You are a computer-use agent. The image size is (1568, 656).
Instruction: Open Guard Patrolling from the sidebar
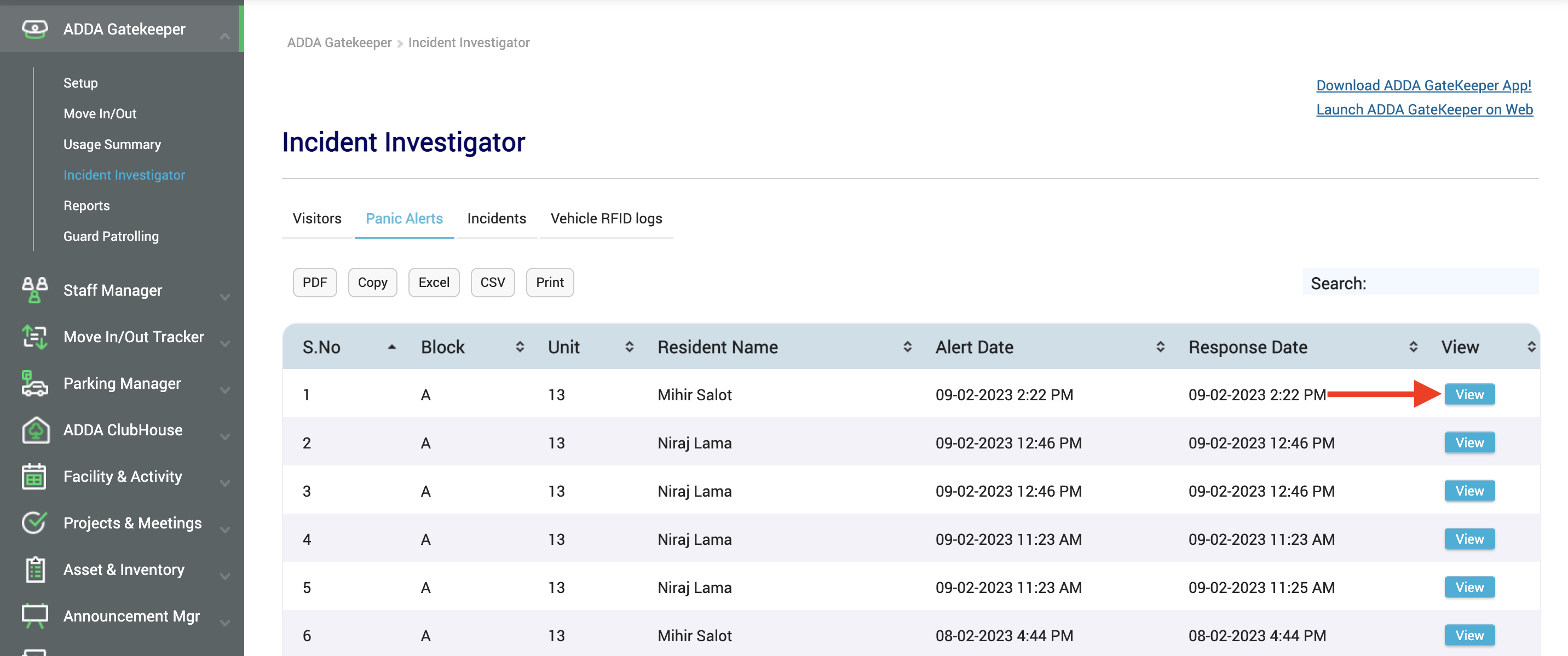[x=111, y=236]
